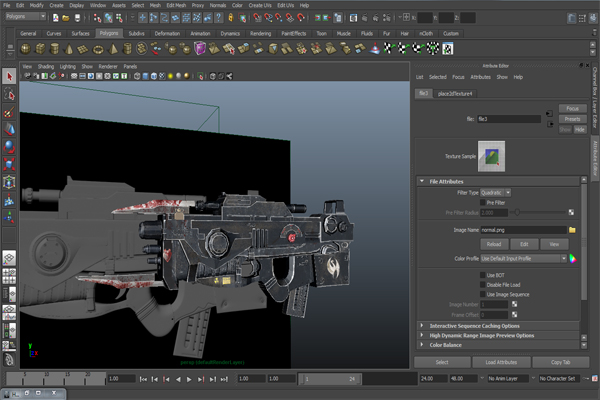Create a polygon sphere from shelf
The image size is (600, 400).
tap(26, 49)
